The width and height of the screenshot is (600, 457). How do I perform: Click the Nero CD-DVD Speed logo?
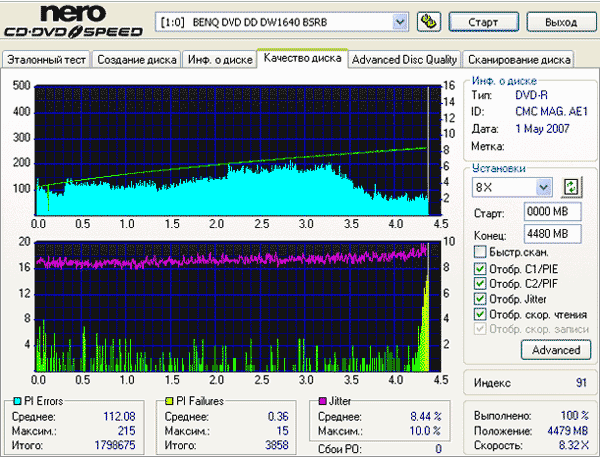(x=73, y=22)
